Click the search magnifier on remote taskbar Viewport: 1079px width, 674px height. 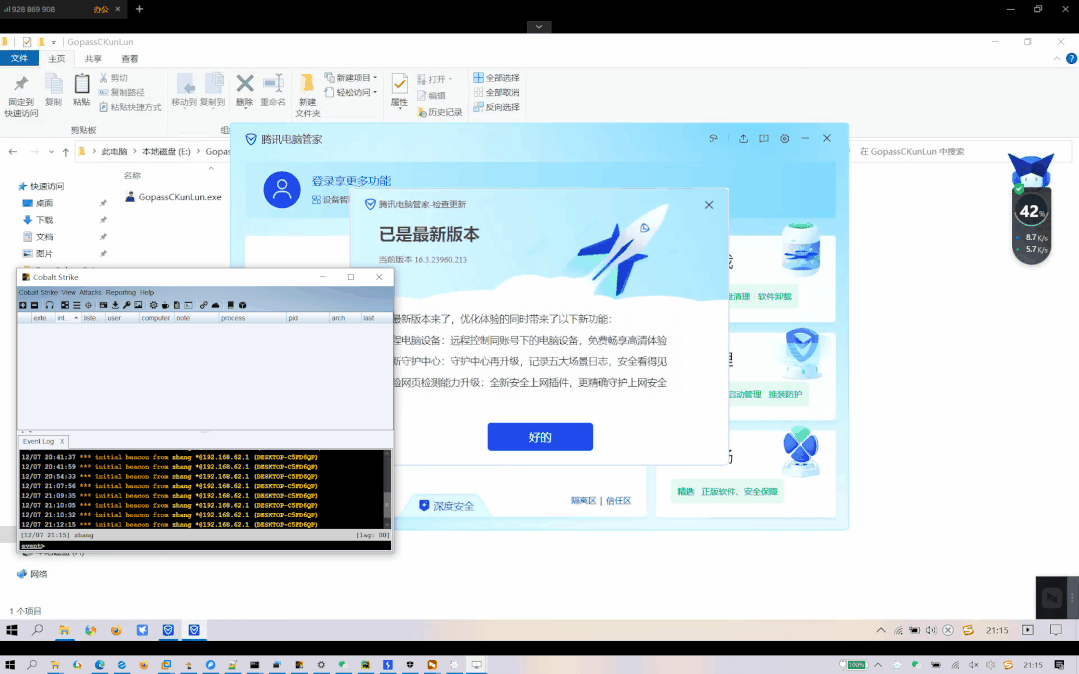click(37, 630)
